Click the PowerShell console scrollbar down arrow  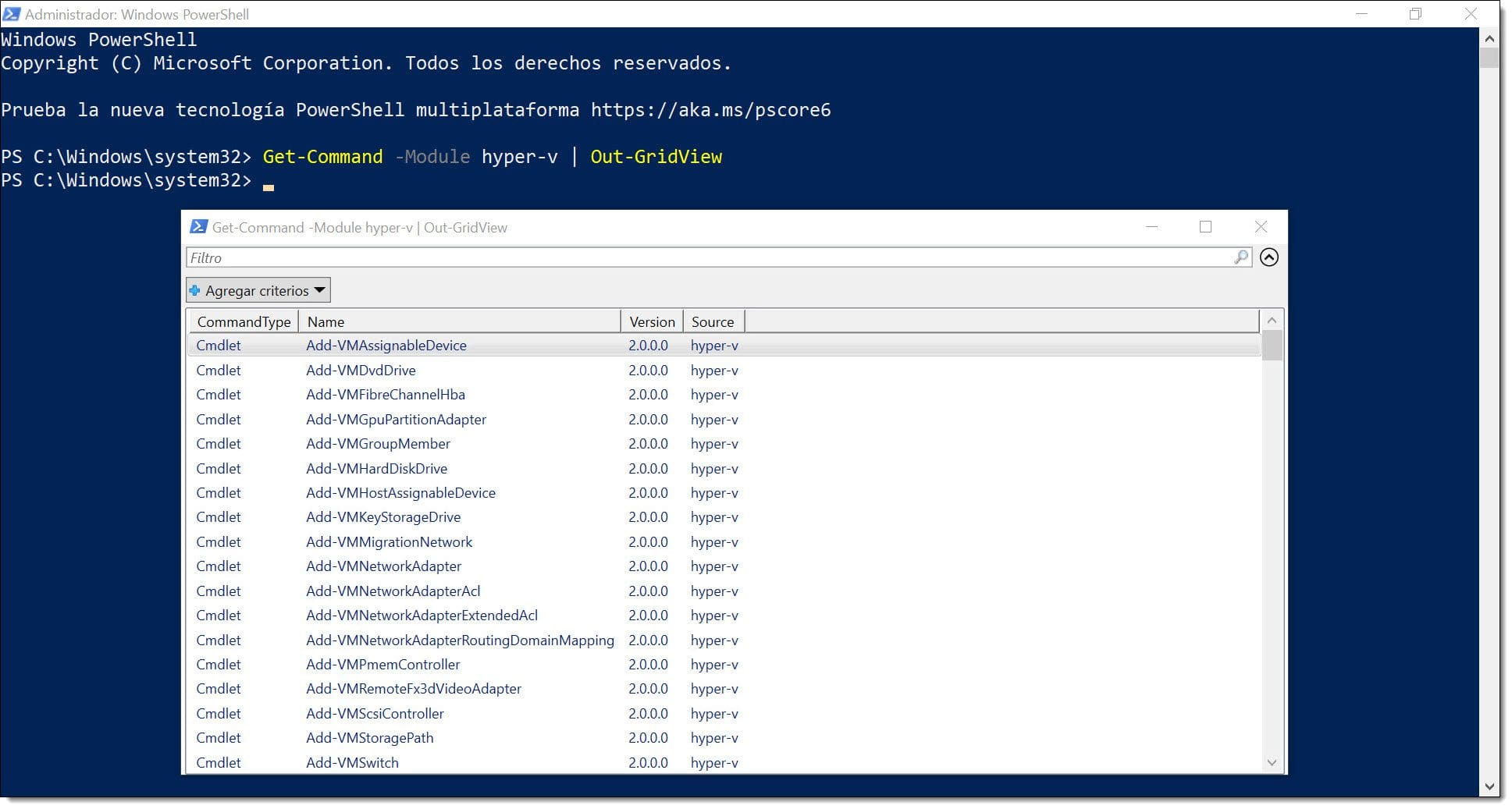[1489, 787]
